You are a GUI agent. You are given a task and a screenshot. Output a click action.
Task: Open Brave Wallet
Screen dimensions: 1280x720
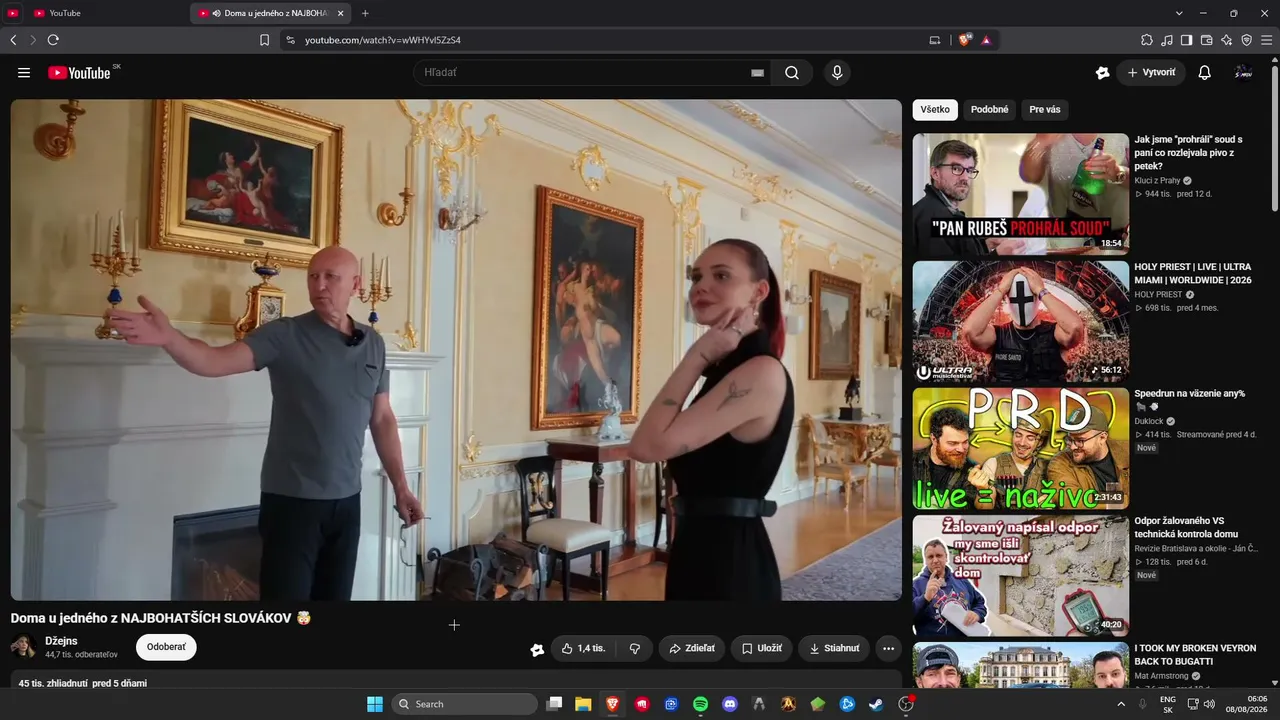point(1206,40)
